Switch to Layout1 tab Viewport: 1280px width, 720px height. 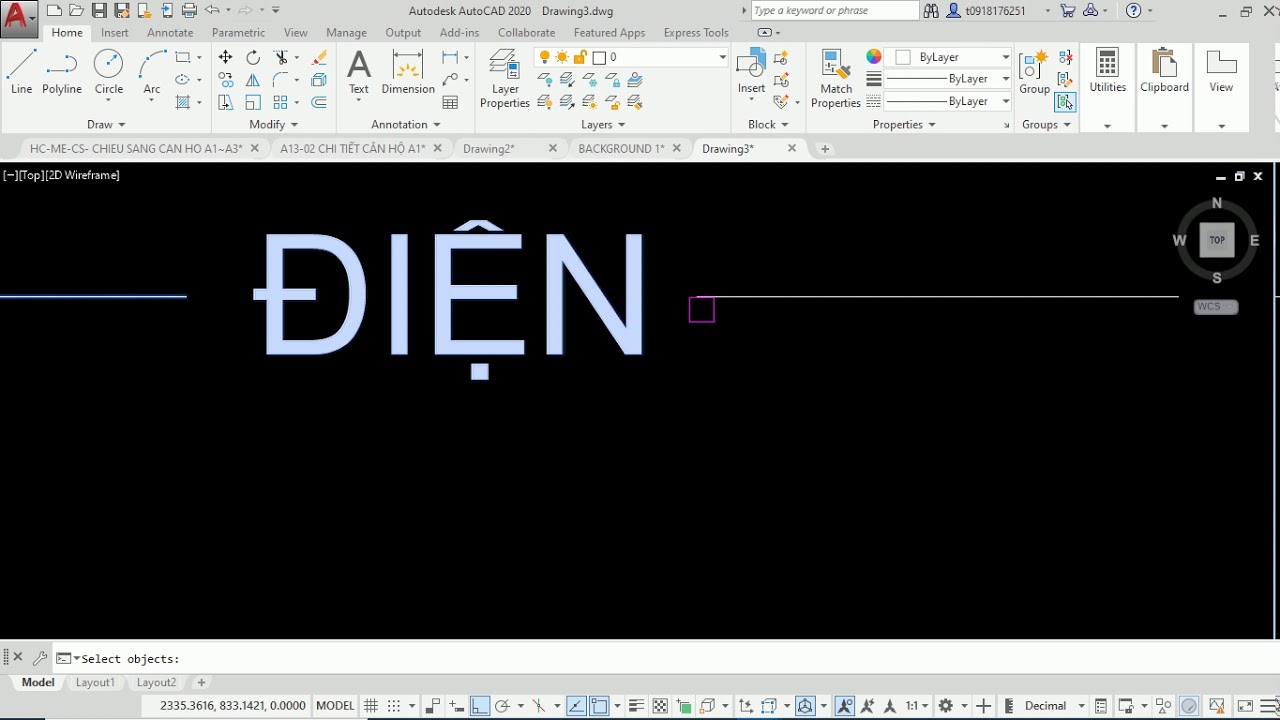click(x=96, y=683)
